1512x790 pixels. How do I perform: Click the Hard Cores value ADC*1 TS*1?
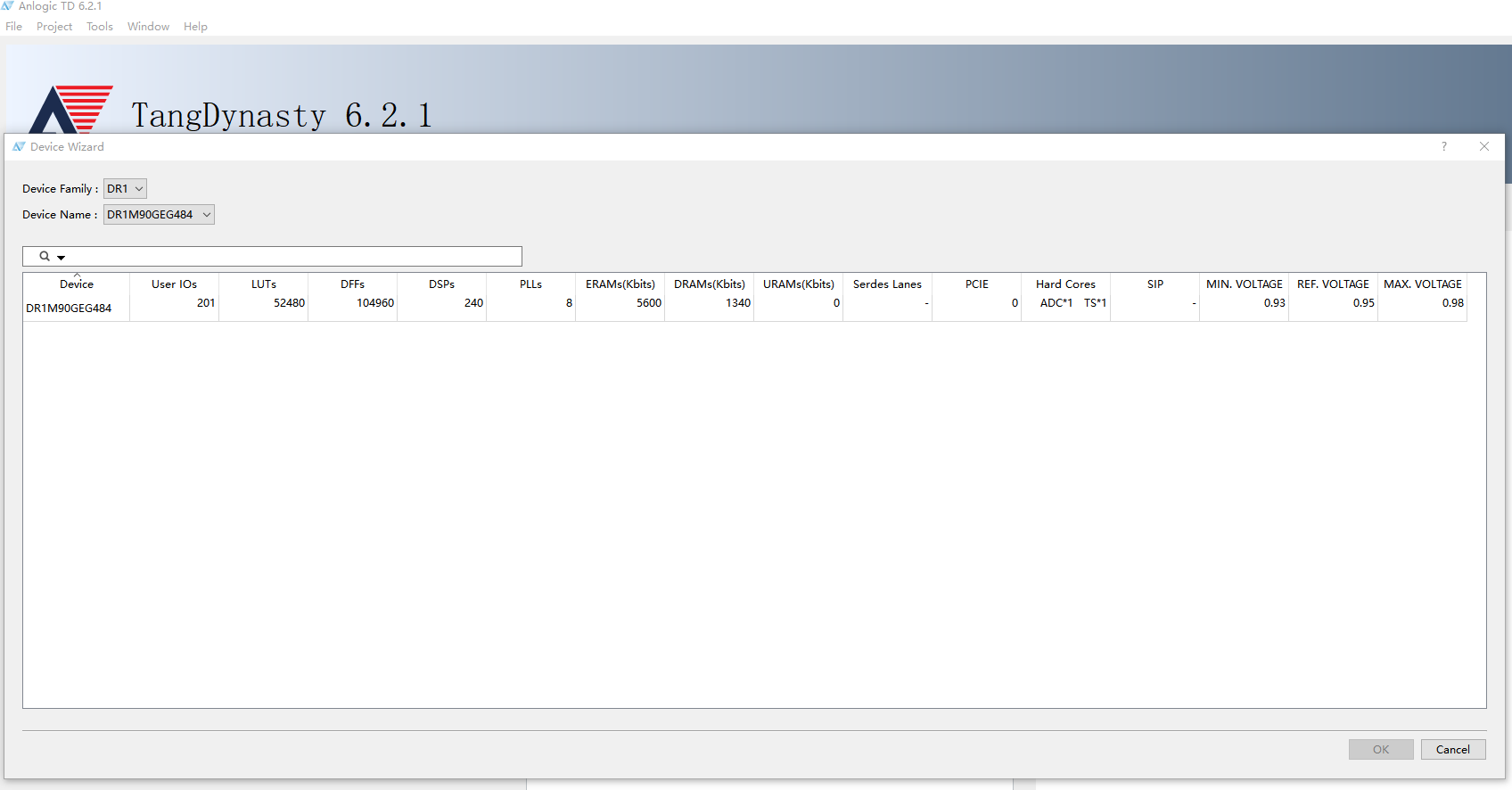pos(1073,303)
